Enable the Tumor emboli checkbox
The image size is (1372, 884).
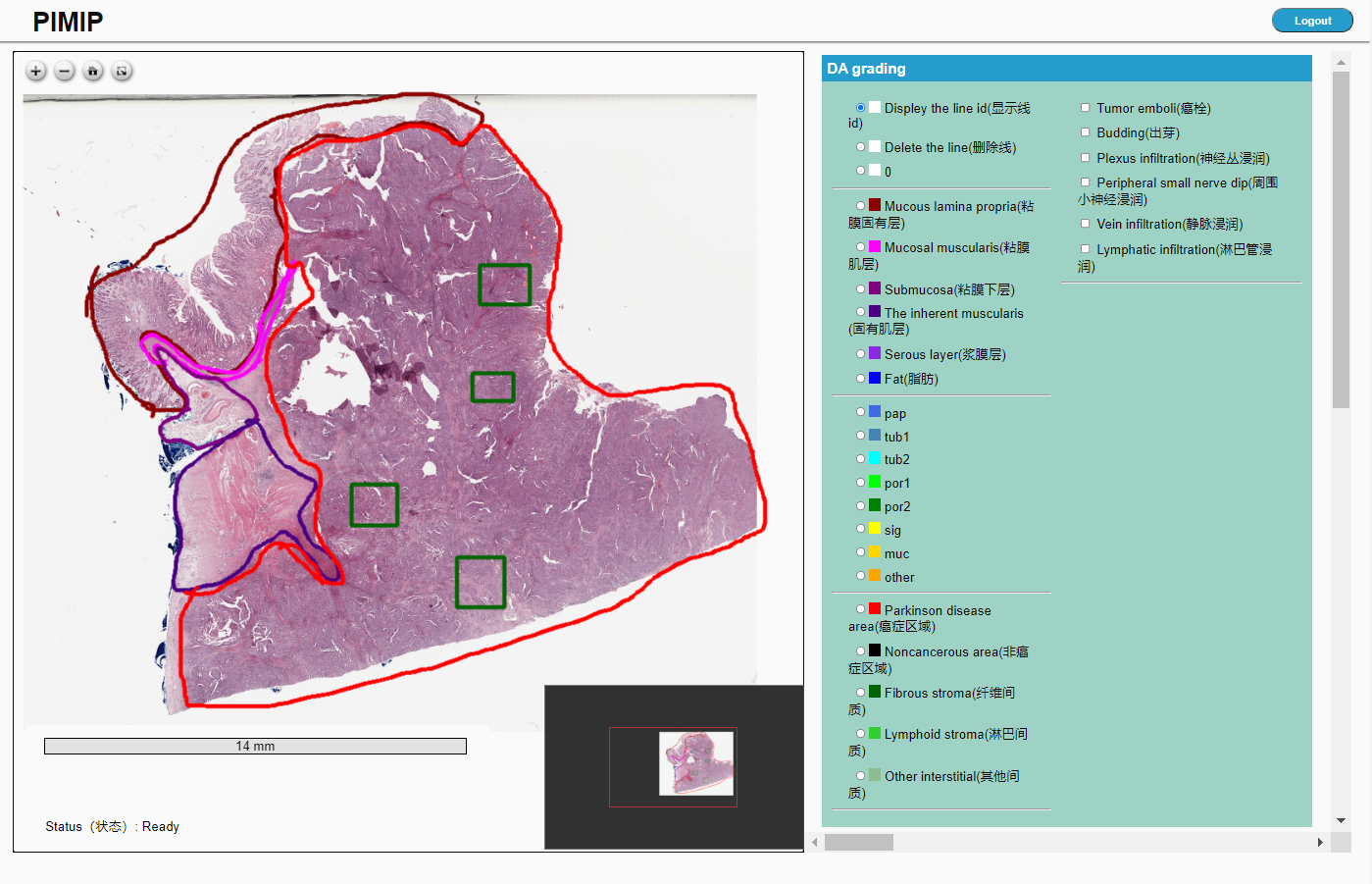(1086, 108)
